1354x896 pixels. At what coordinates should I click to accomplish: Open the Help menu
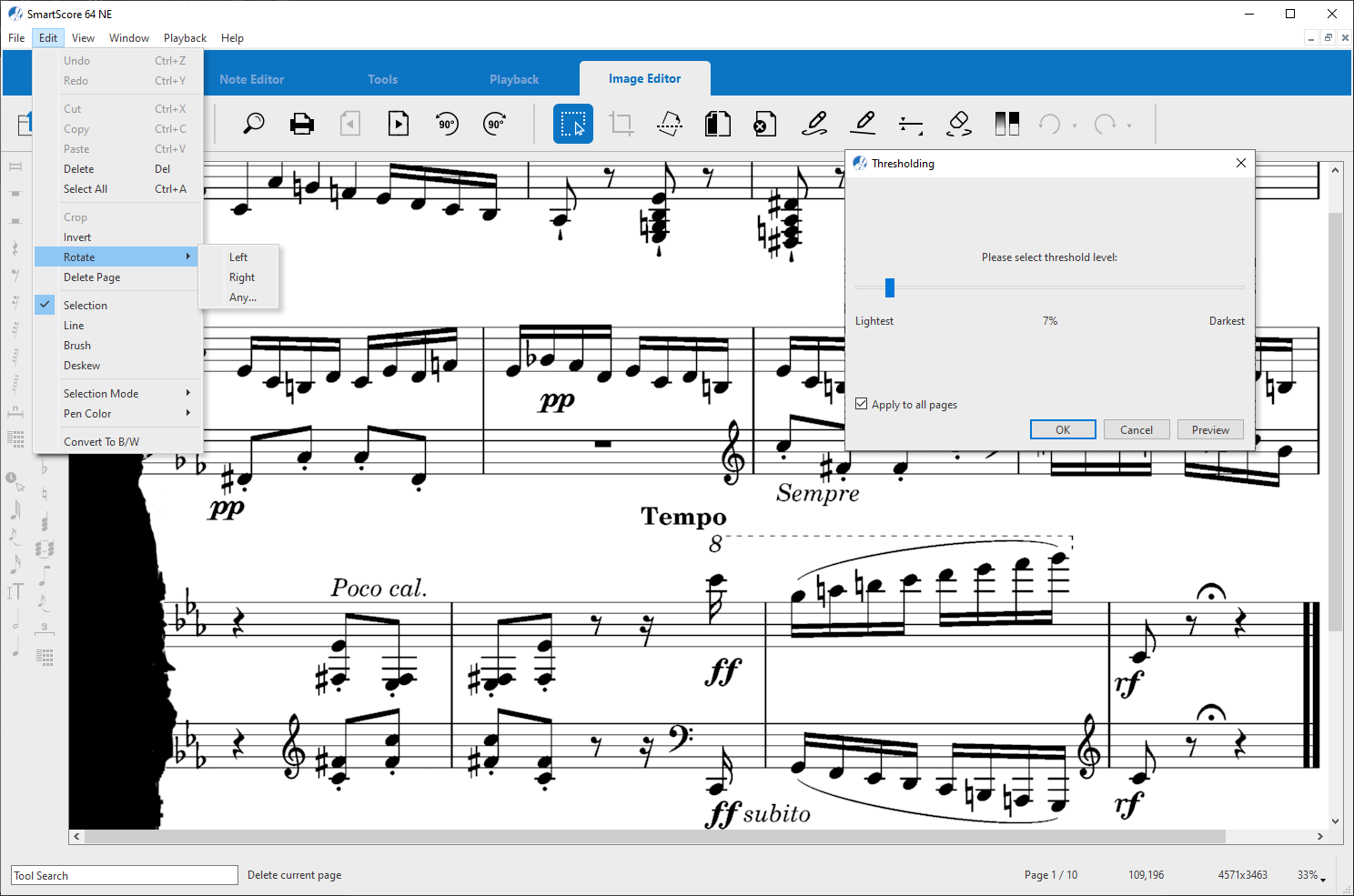232,38
